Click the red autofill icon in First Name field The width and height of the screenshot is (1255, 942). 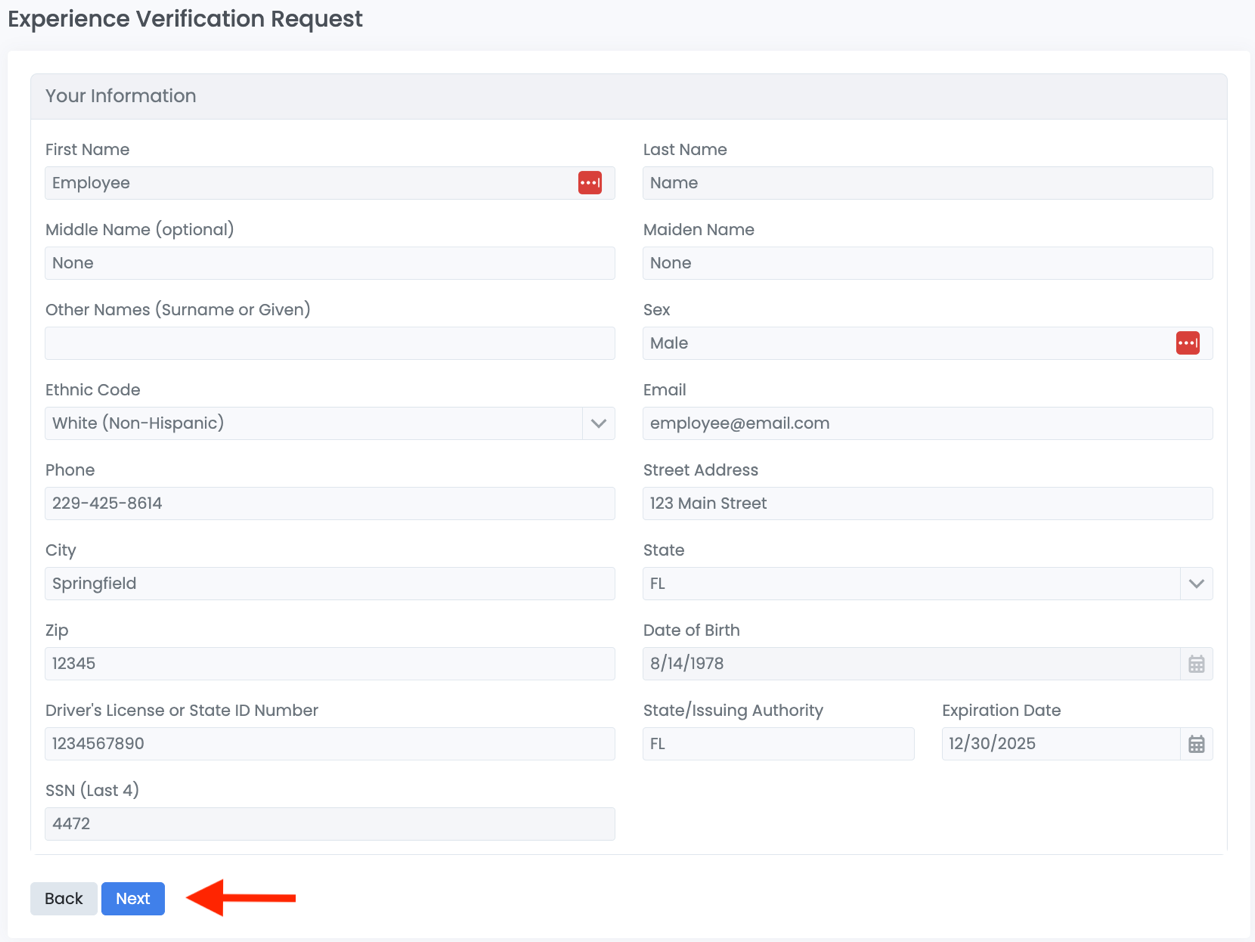click(589, 183)
